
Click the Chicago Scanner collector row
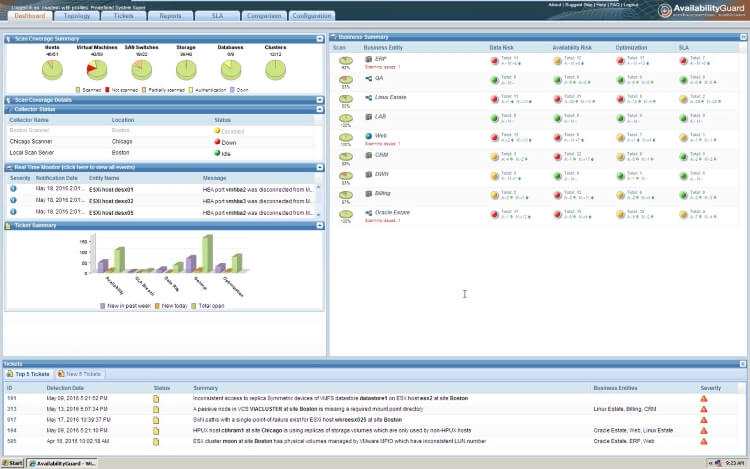[160, 142]
